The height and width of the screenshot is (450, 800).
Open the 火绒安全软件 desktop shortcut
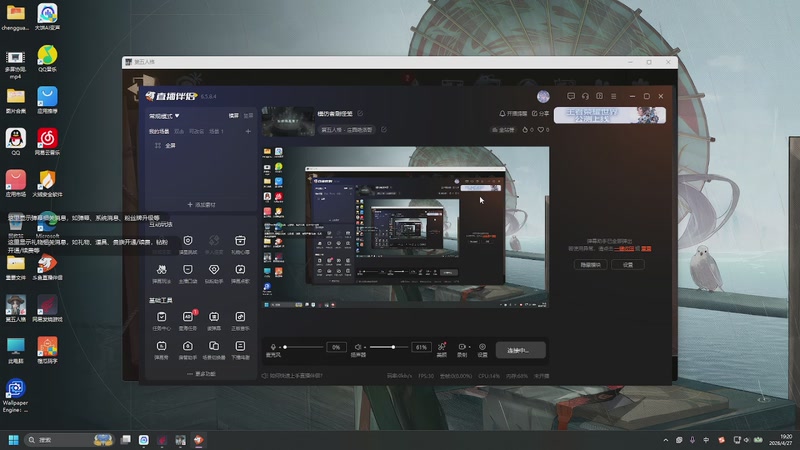47,184
